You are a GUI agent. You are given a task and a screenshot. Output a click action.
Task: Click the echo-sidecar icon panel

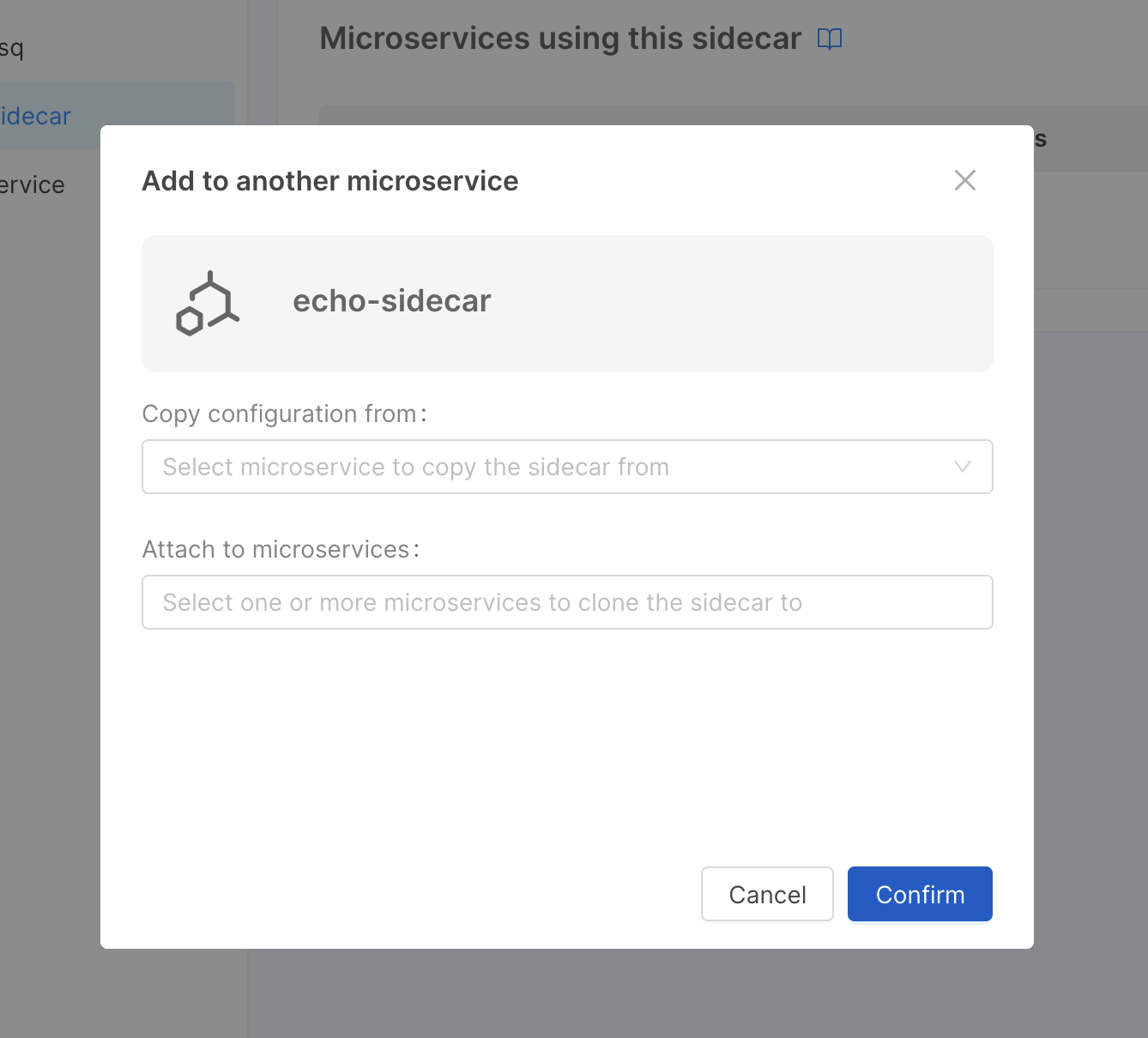(x=566, y=304)
